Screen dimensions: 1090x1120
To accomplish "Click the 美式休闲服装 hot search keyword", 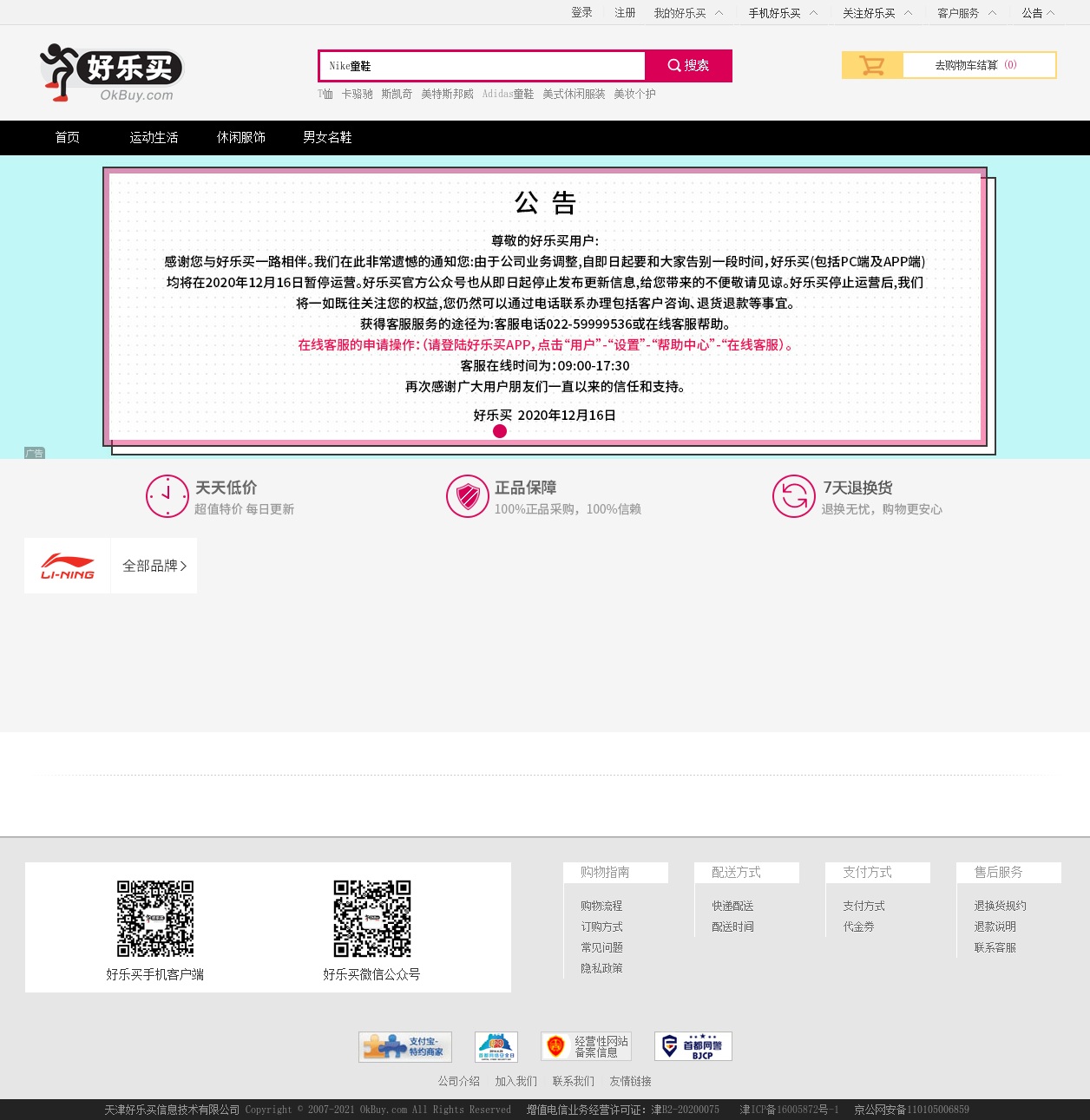I will (x=574, y=94).
